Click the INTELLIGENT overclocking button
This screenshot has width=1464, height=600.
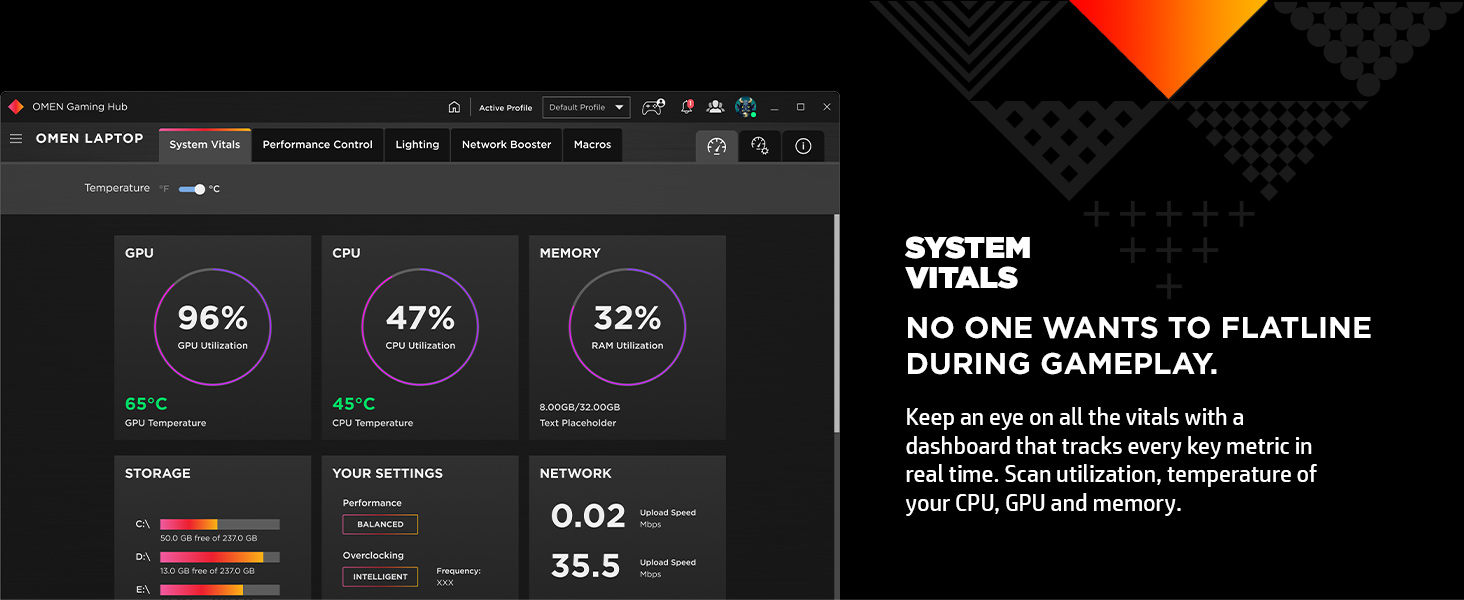(380, 577)
